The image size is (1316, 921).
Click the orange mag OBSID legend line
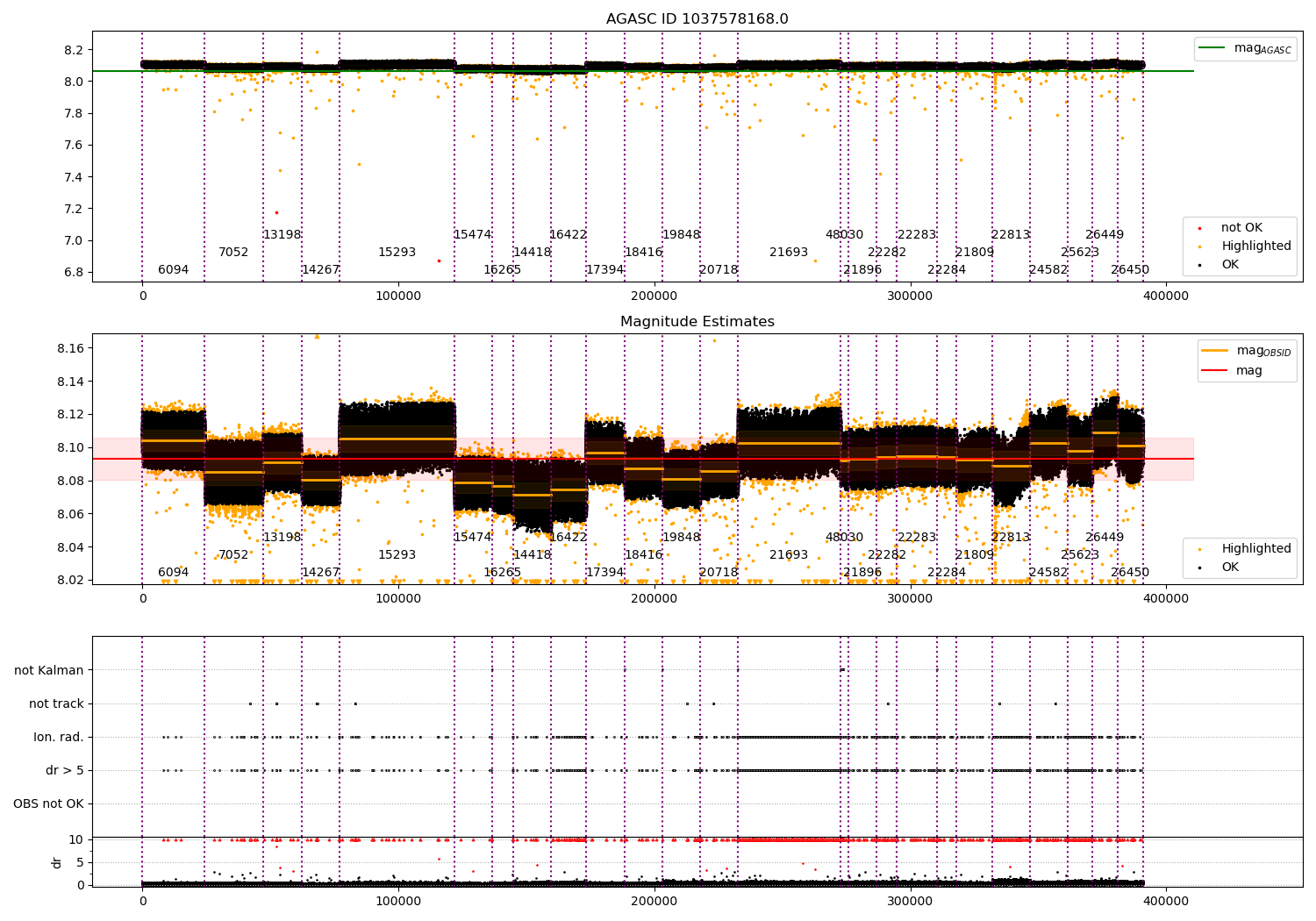(1215, 351)
